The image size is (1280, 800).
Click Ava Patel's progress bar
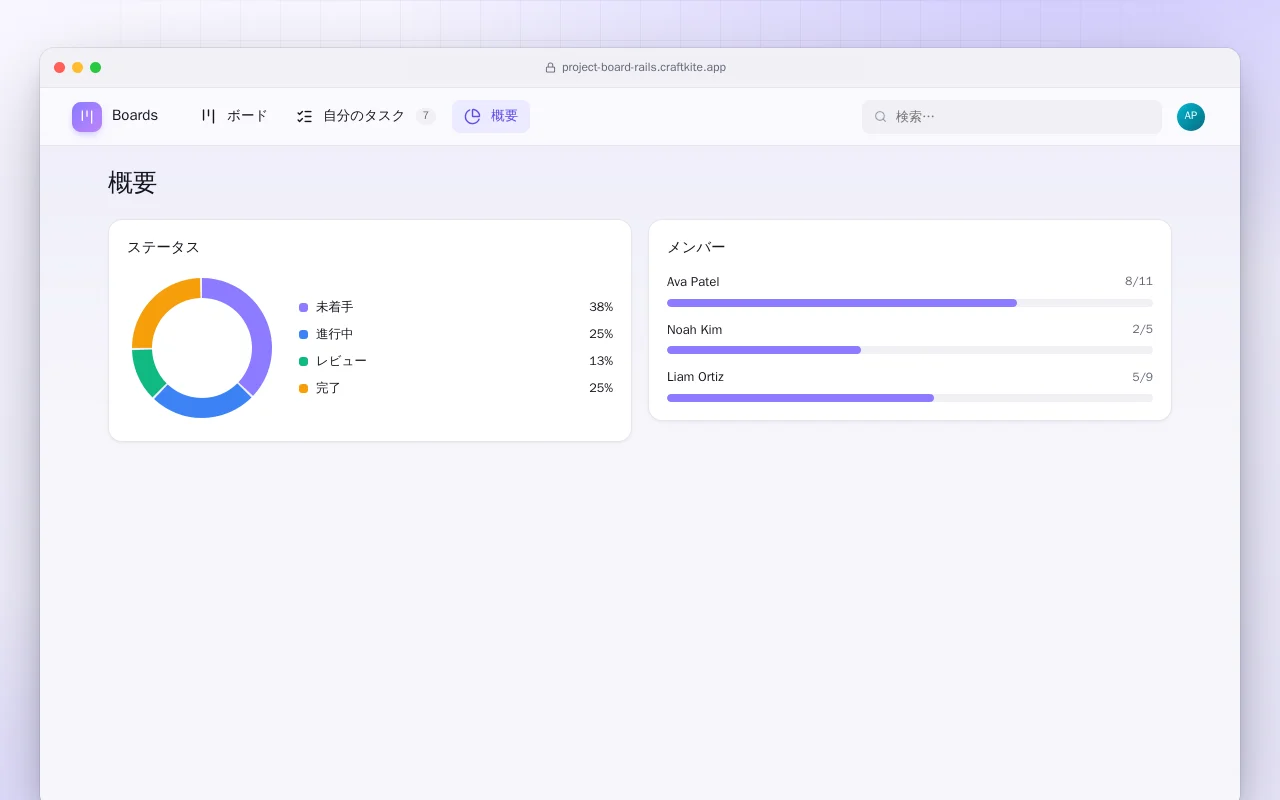click(x=910, y=303)
